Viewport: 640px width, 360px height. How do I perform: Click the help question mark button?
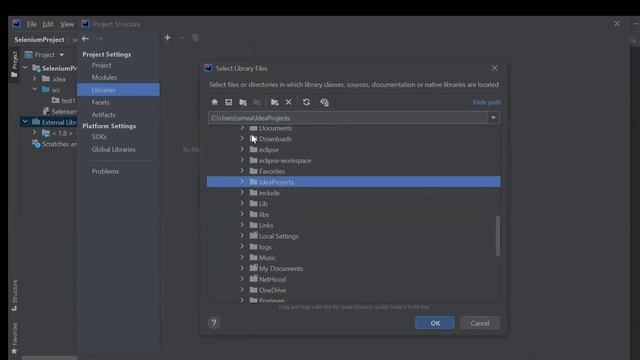click(x=214, y=323)
